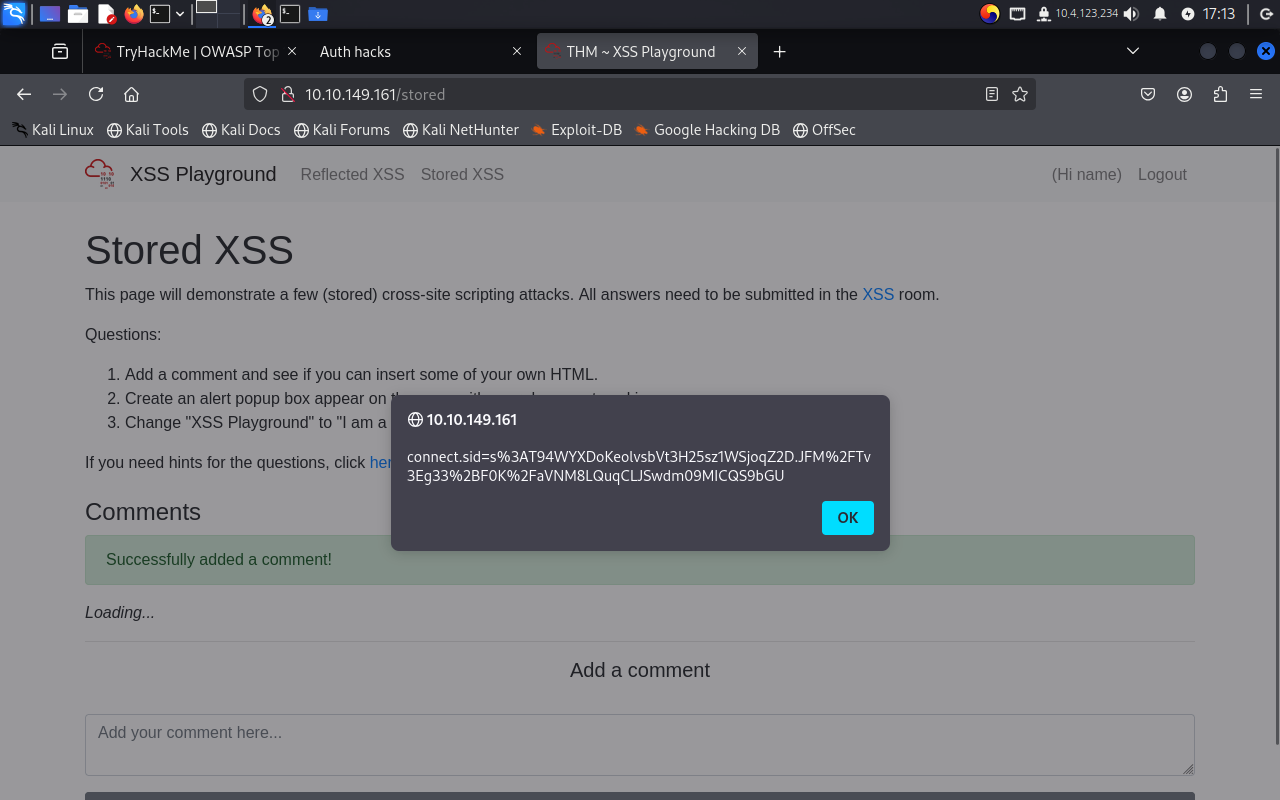The image size is (1280, 800).
Task: Save the page to Pocket
Action: pos(1148,94)
